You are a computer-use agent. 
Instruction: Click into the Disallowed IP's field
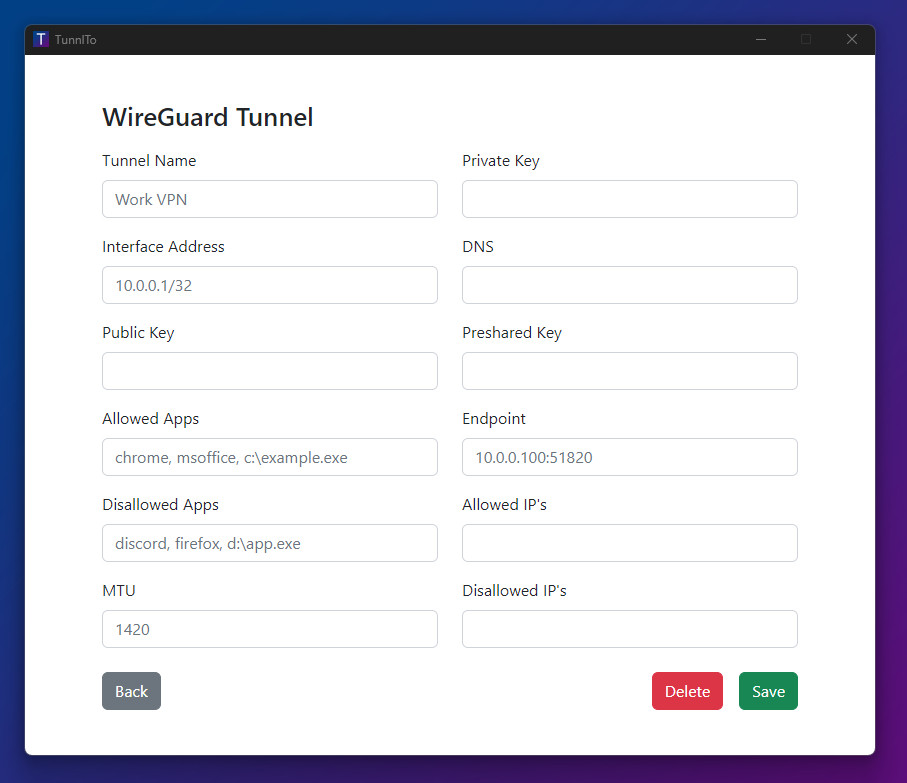coord(630,629)
